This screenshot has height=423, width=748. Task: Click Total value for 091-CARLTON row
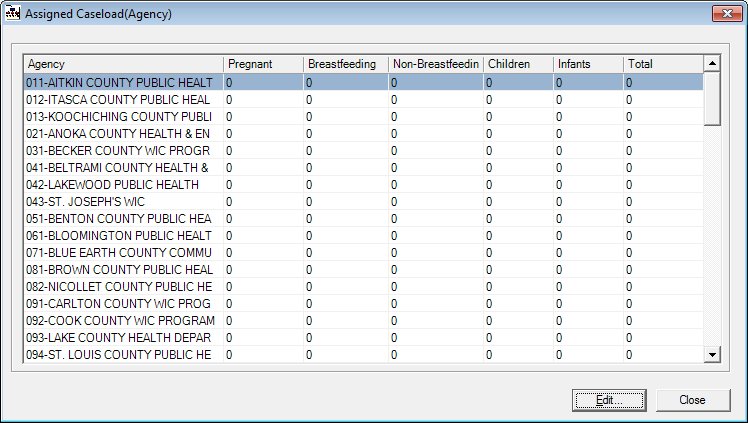(629, 304)
